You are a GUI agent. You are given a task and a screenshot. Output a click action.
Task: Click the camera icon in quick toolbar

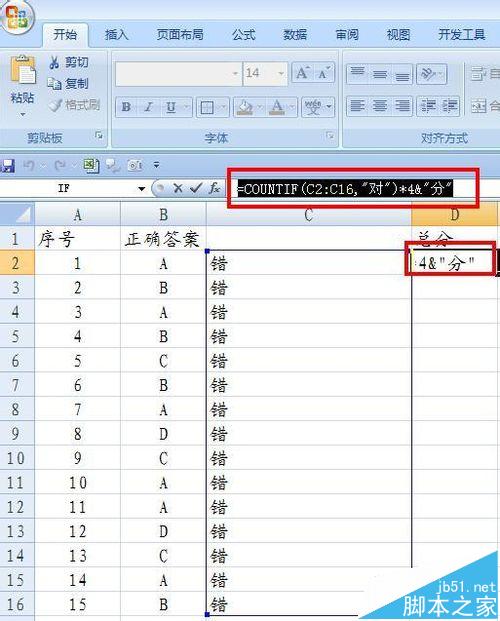[x=135, y=165]
